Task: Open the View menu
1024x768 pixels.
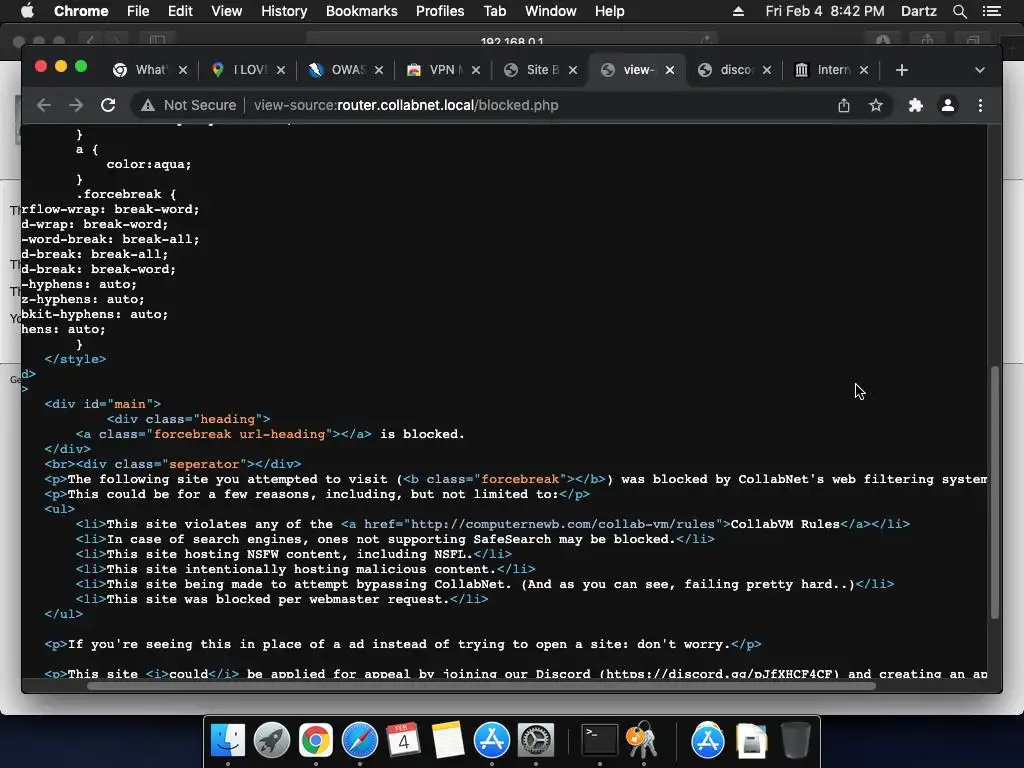Action: [x=227, y=11]
